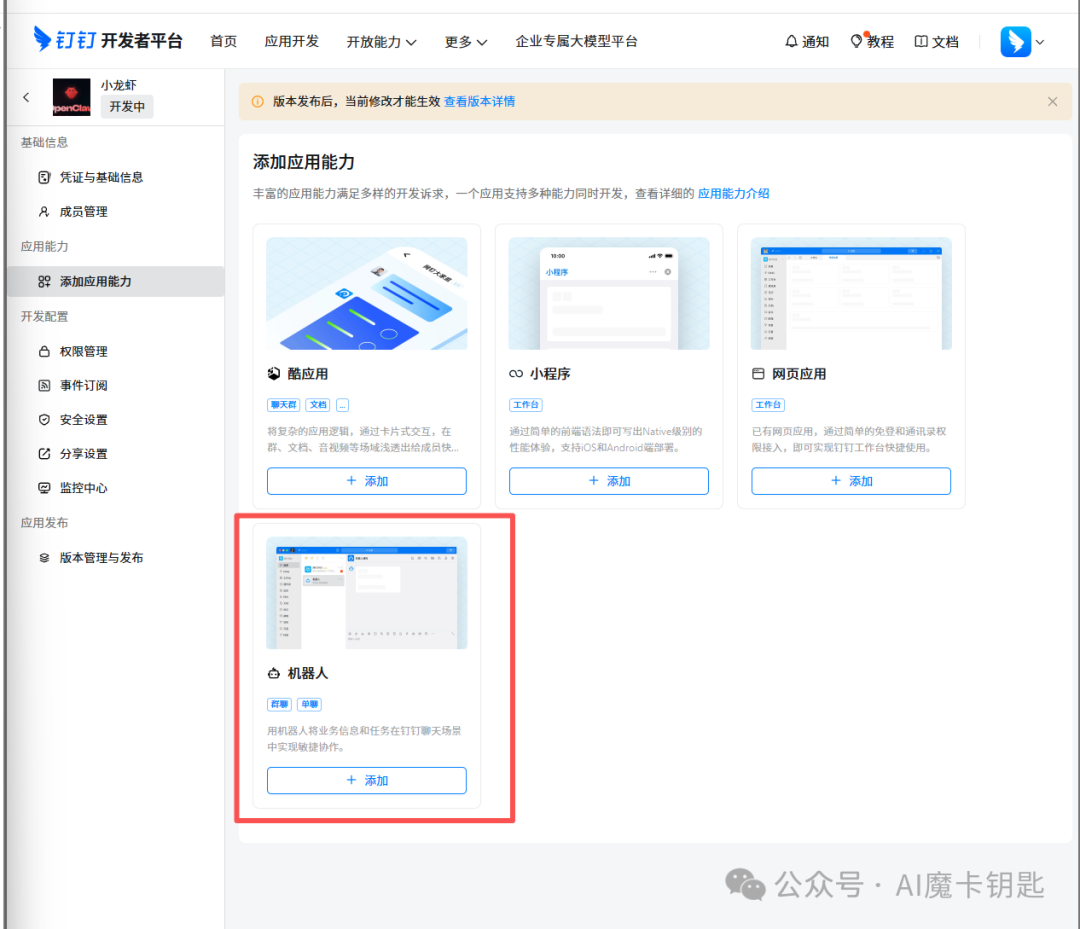Open the 查看版本详情 link
The height and width of the screenshot is (929, 1080).
[479, 101]
